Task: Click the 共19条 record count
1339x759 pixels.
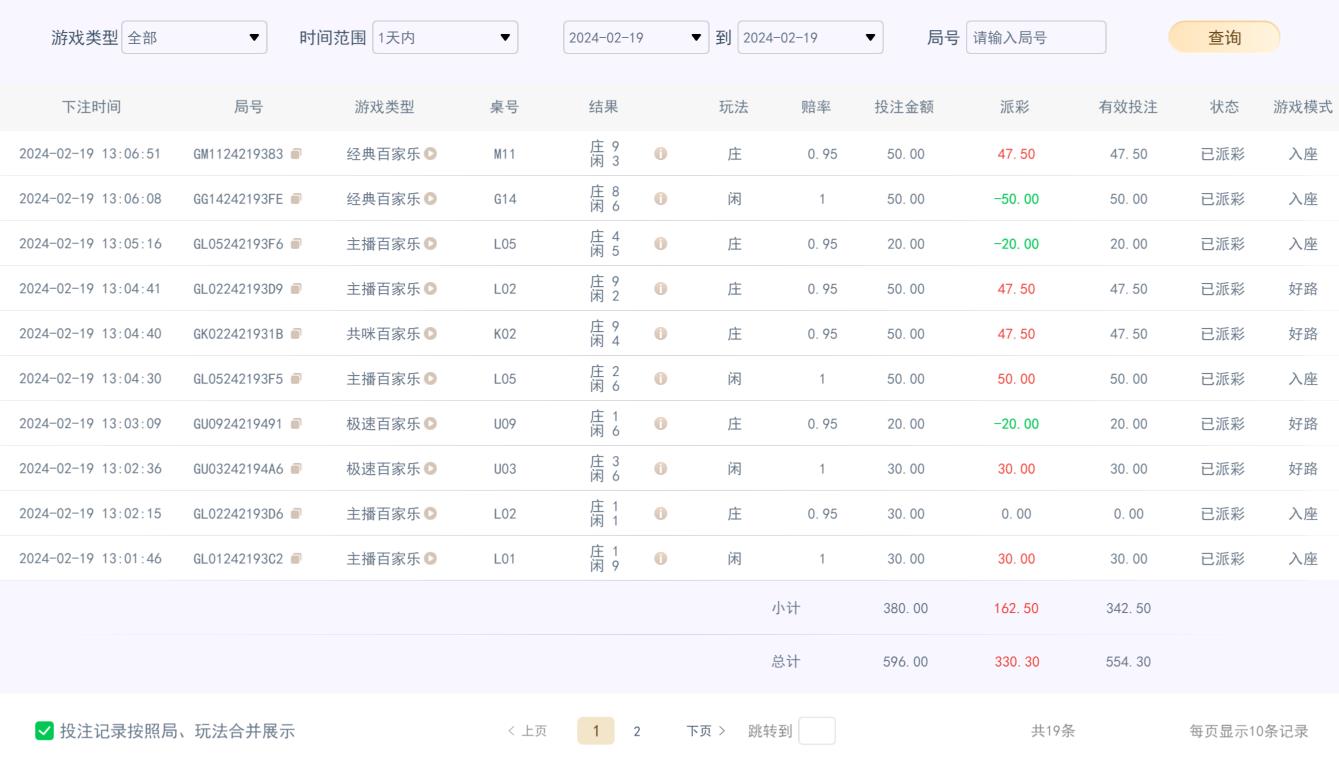Action: click(1053, 731)
